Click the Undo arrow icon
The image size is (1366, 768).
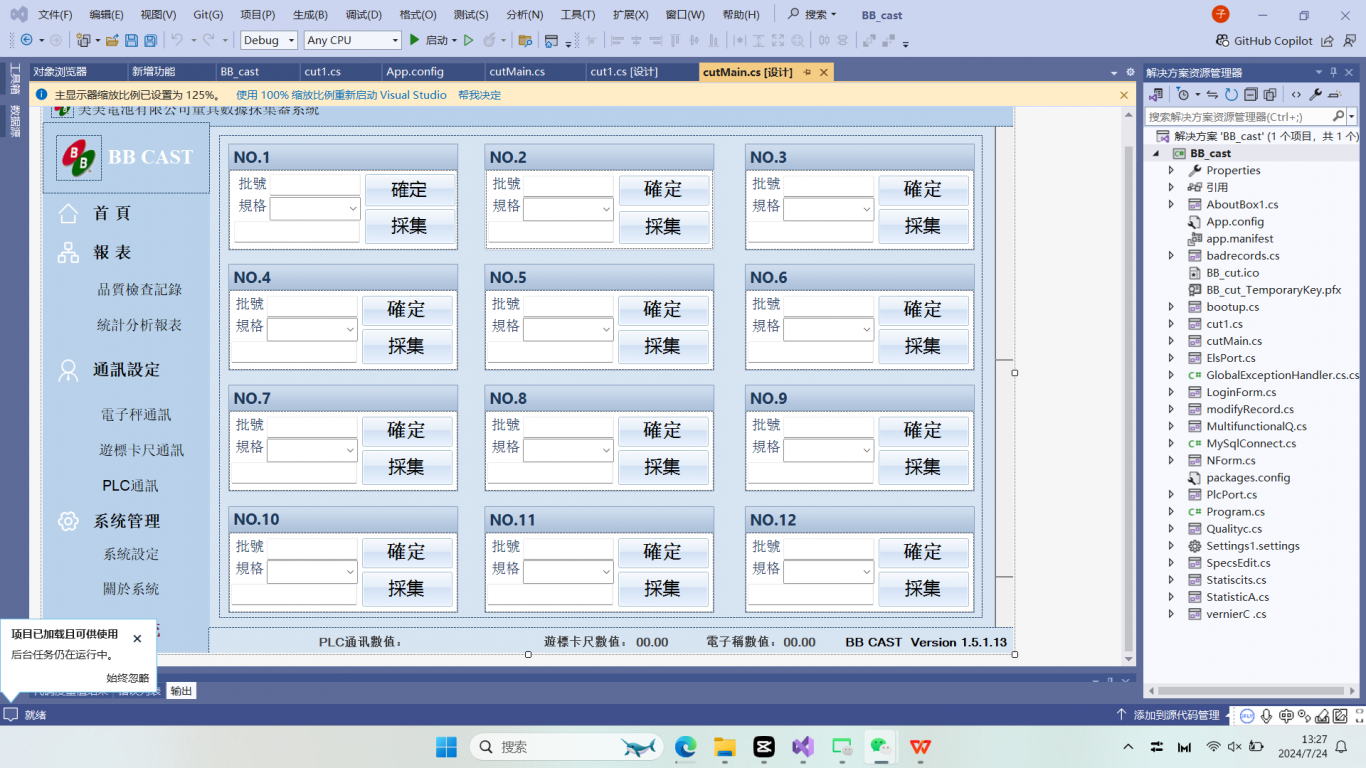click(177, 40)
